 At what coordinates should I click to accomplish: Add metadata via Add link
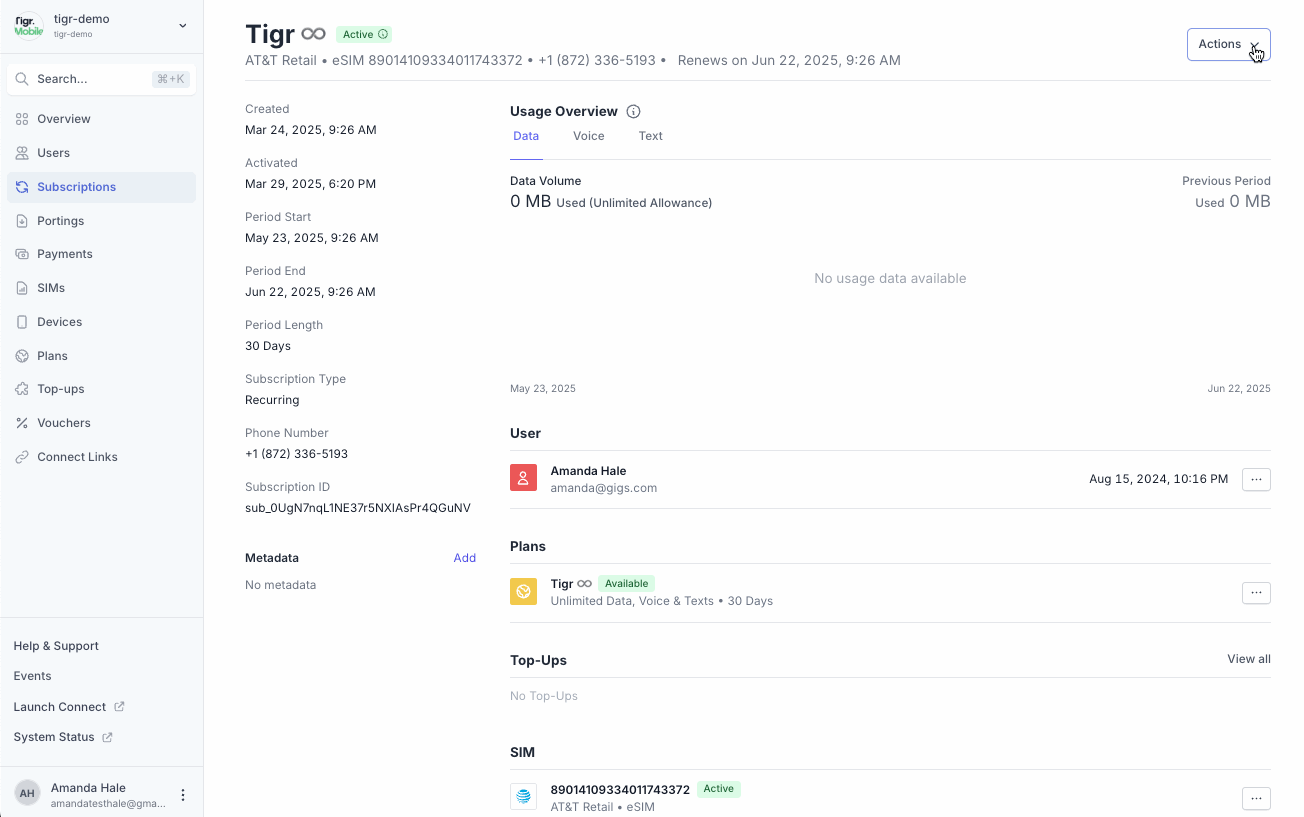[465, 558]
